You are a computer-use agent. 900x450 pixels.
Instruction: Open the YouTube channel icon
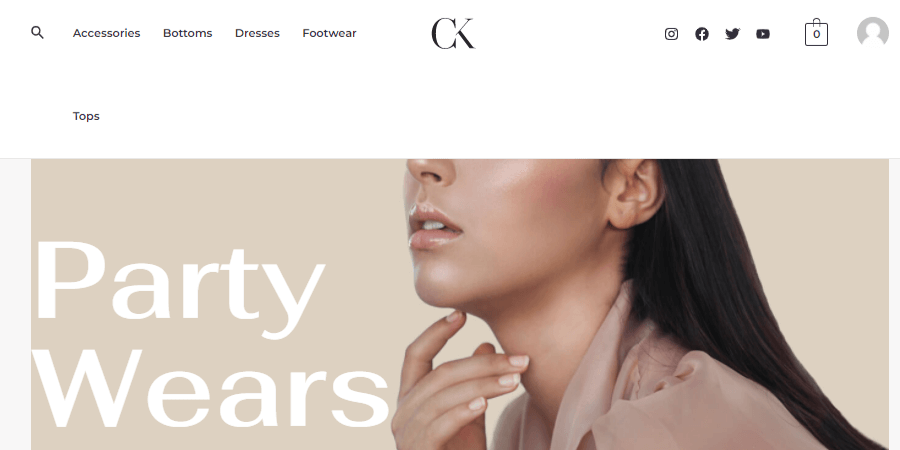[x=763, y=34]
